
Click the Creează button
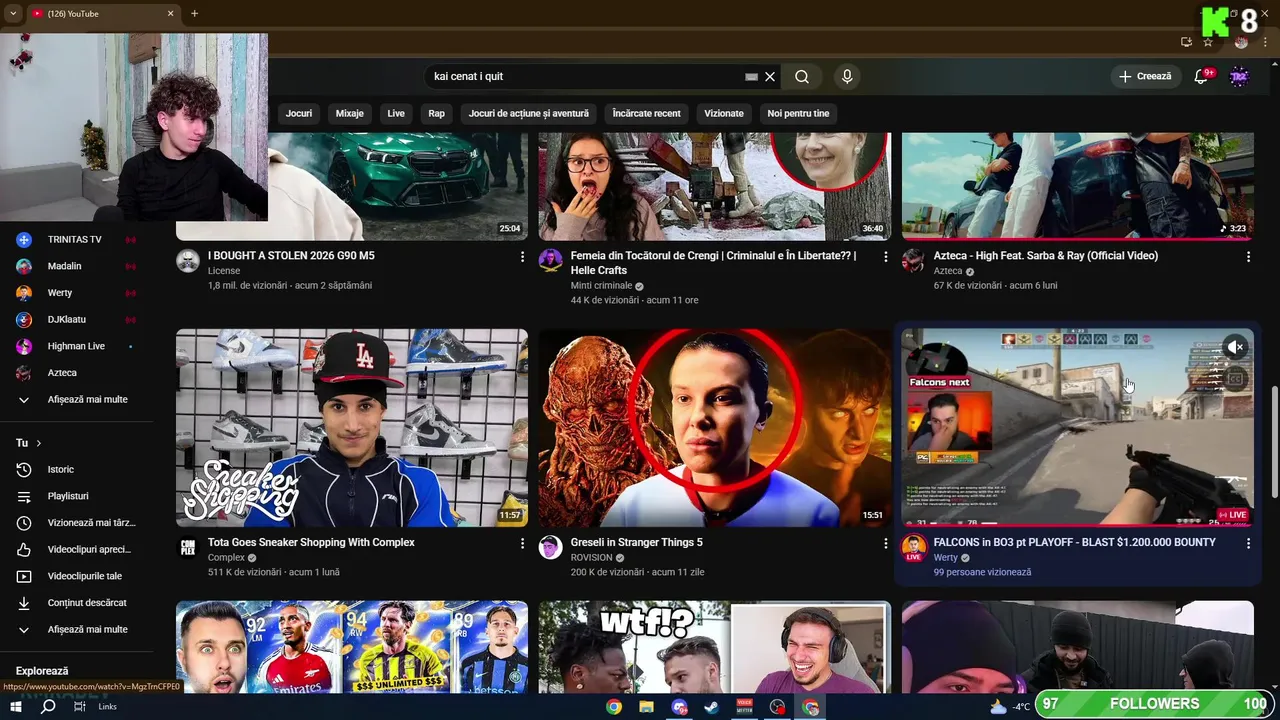coord(1145,77)
